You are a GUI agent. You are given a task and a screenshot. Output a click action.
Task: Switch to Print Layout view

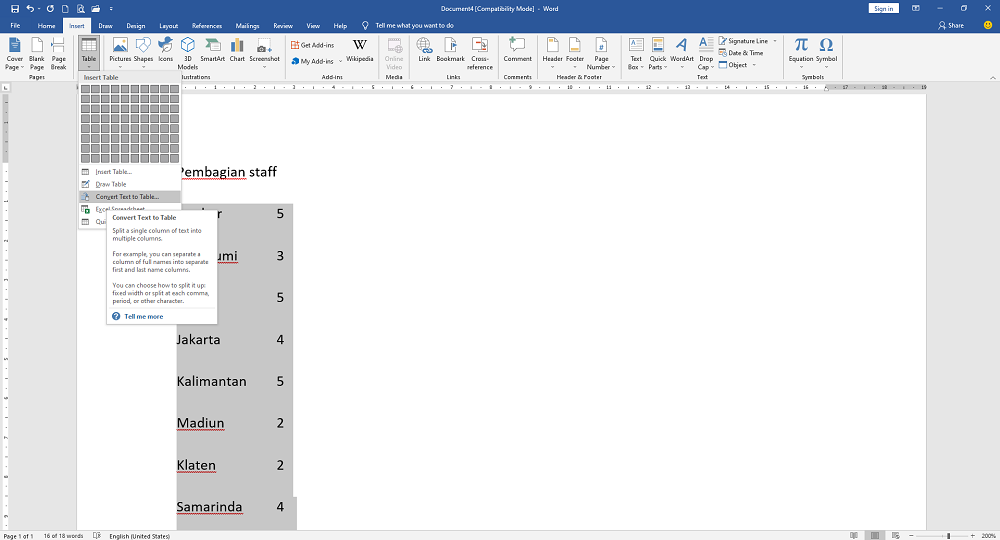(875, 536)
